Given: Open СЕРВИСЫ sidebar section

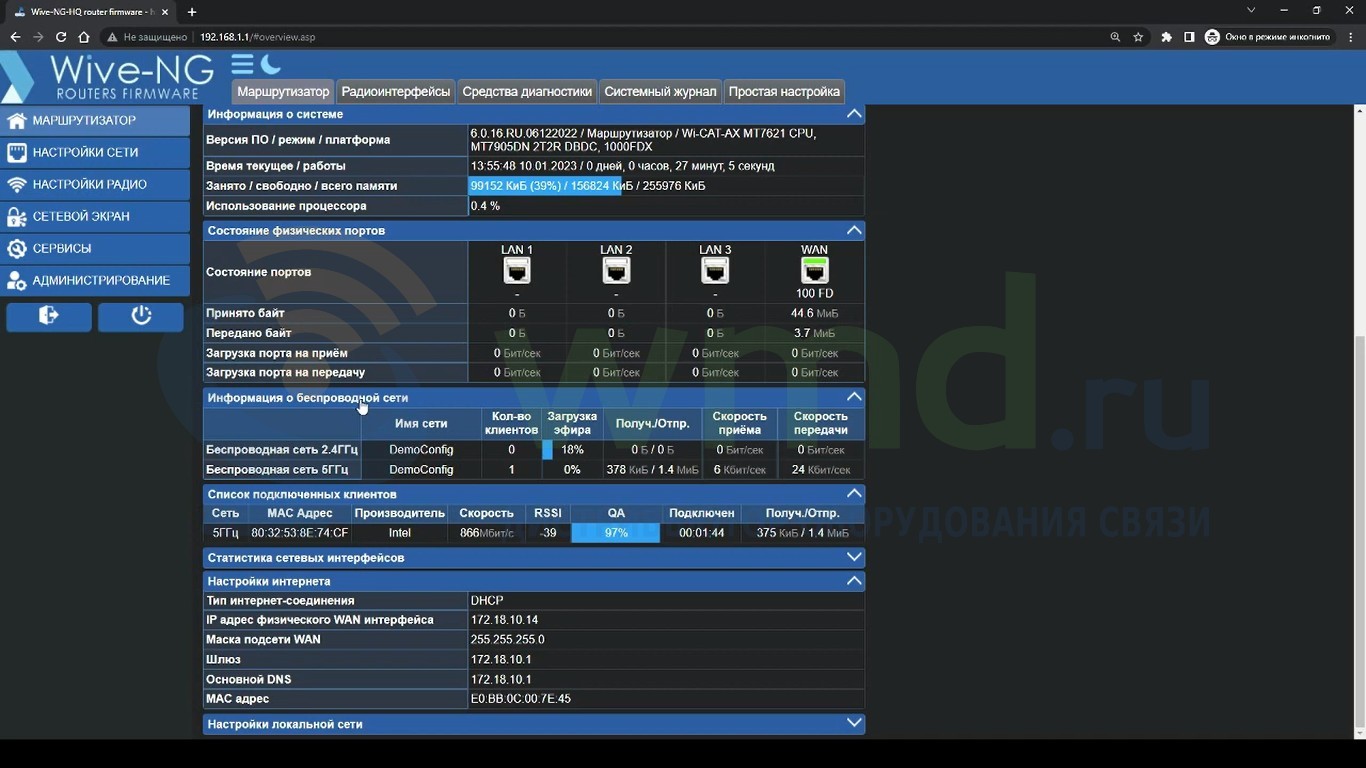Looking at the screenshot, I should click(95, 248).
